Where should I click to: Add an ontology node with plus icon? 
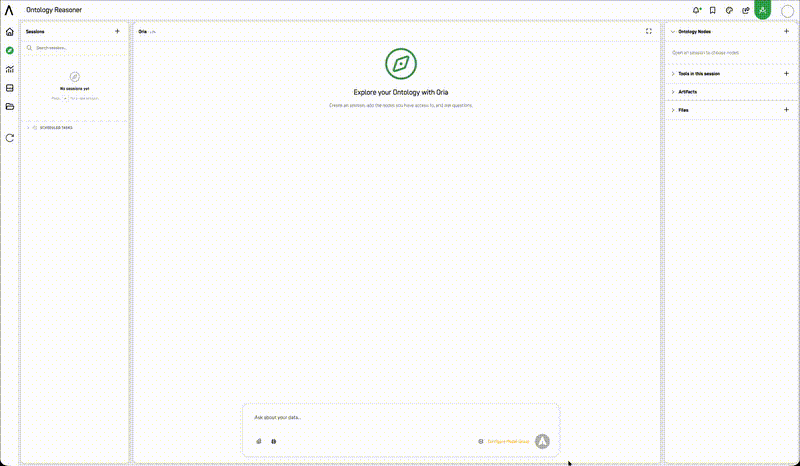point(786,31)
